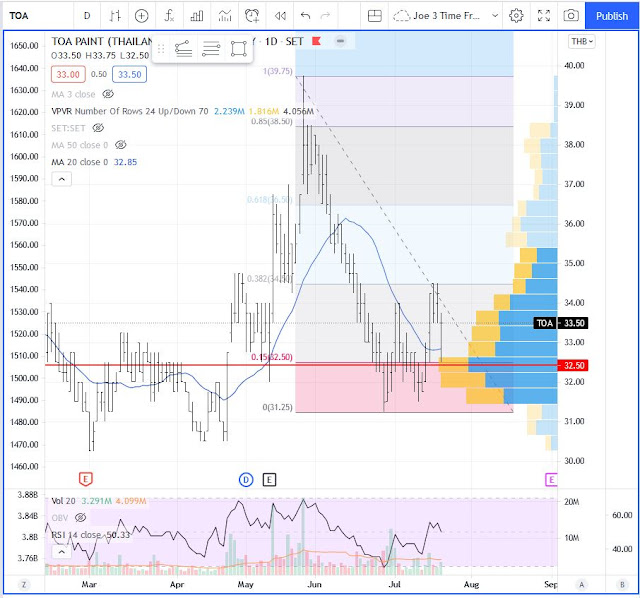Click the blue dividend D marker
640x598 pixels.
(246, 480)
